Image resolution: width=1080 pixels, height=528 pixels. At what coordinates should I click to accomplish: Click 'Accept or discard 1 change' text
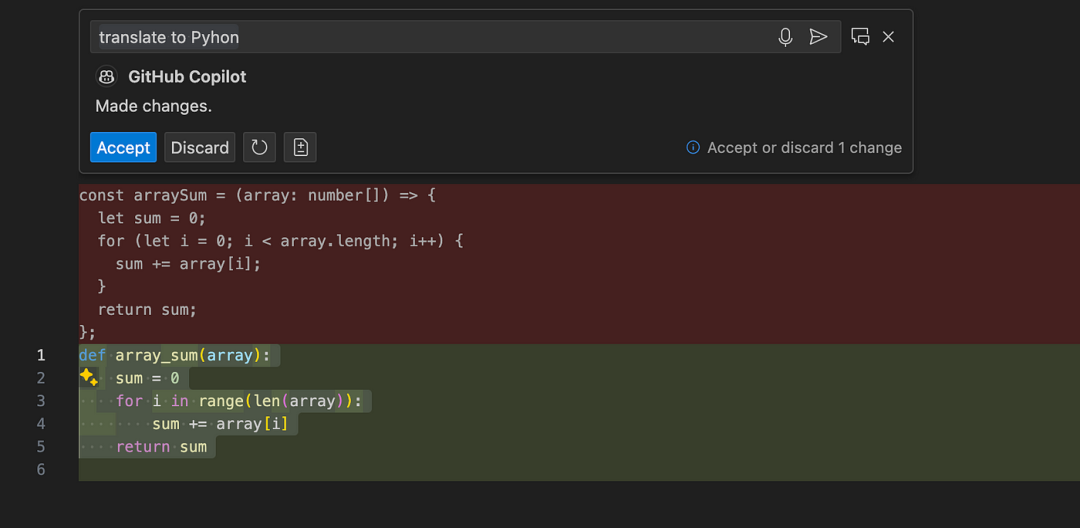coord(804,147)
